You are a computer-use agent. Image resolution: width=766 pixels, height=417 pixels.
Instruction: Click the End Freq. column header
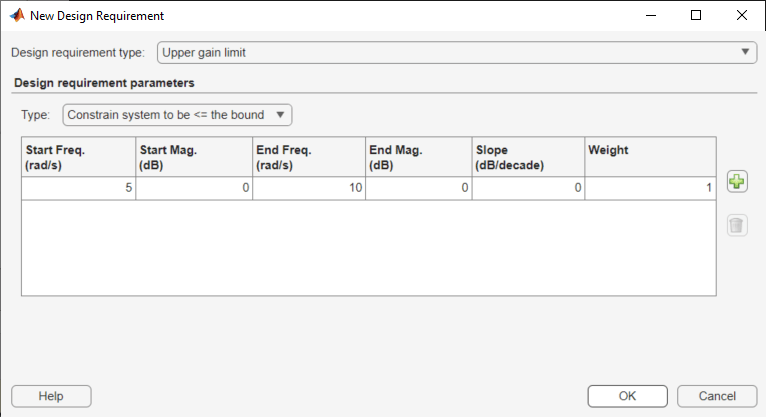click(308, 157)
